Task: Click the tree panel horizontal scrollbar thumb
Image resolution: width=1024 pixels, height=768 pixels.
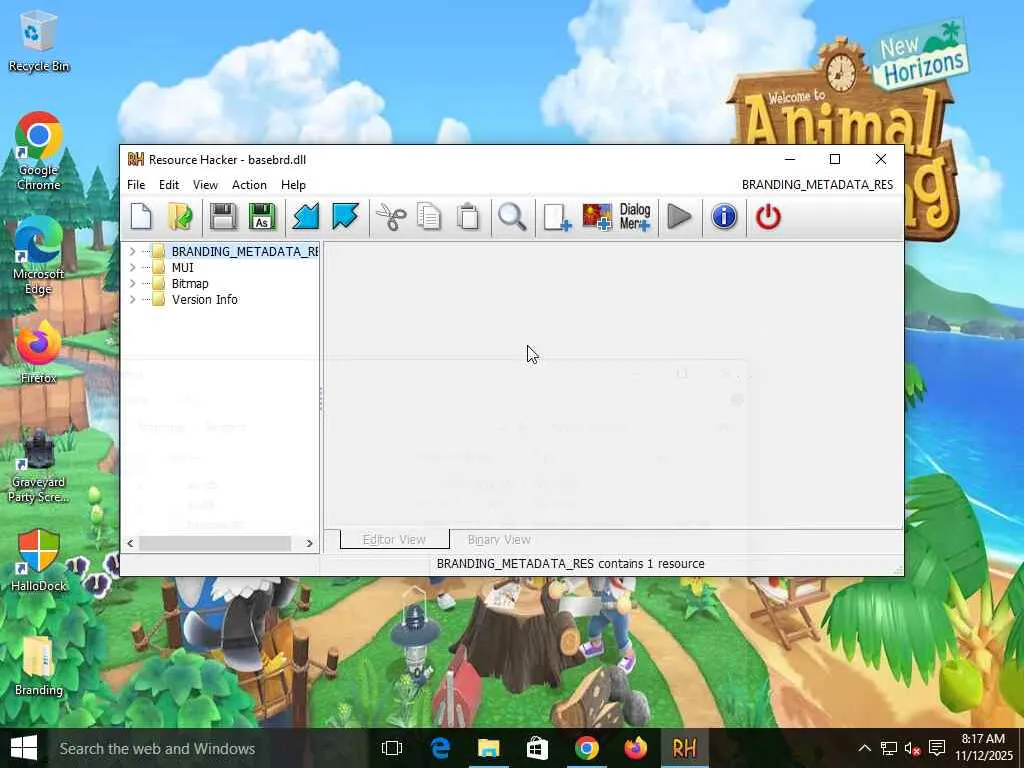Action: pos(215,543)
